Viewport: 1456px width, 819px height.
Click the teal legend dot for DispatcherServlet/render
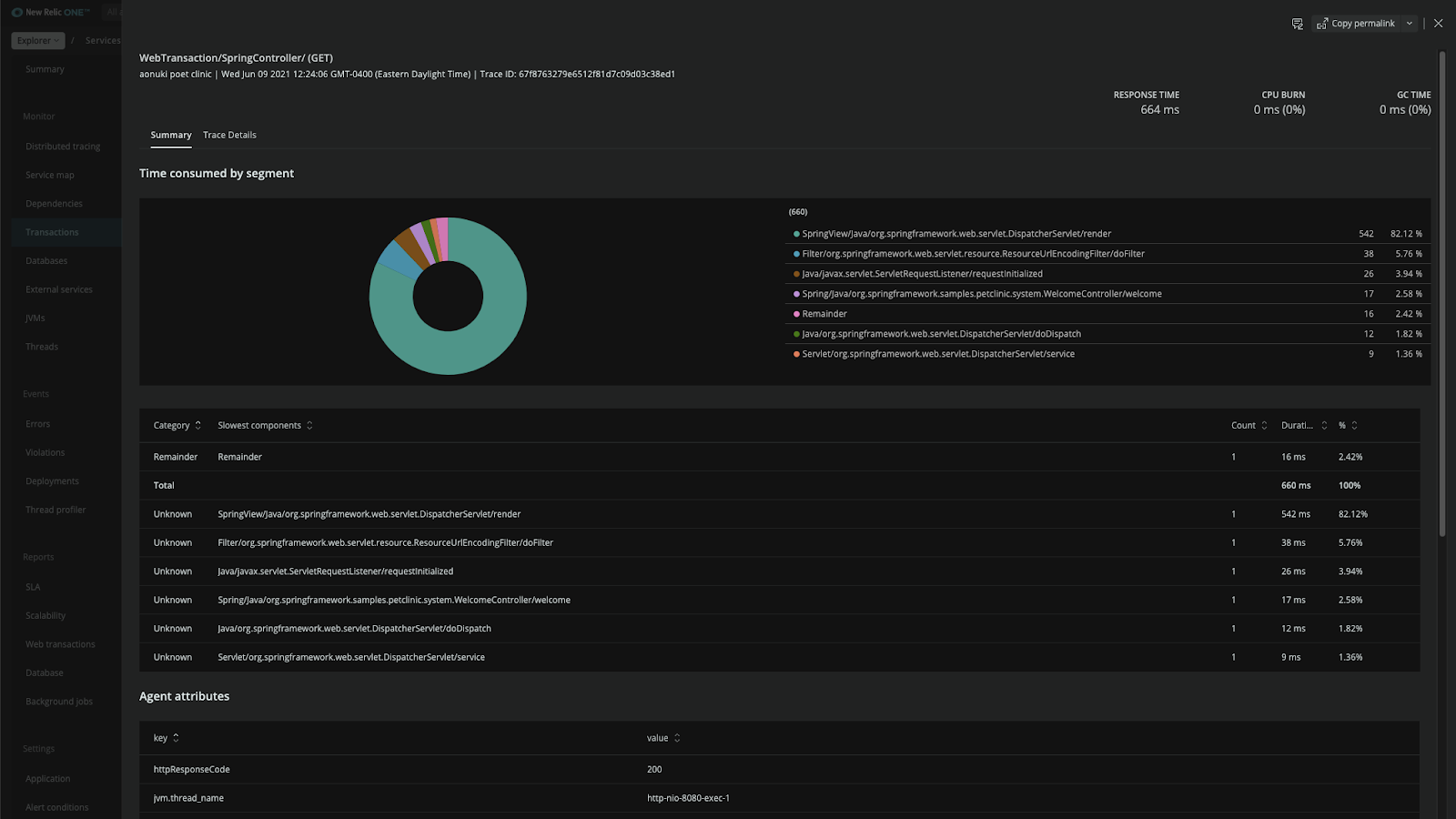point(797,233)
